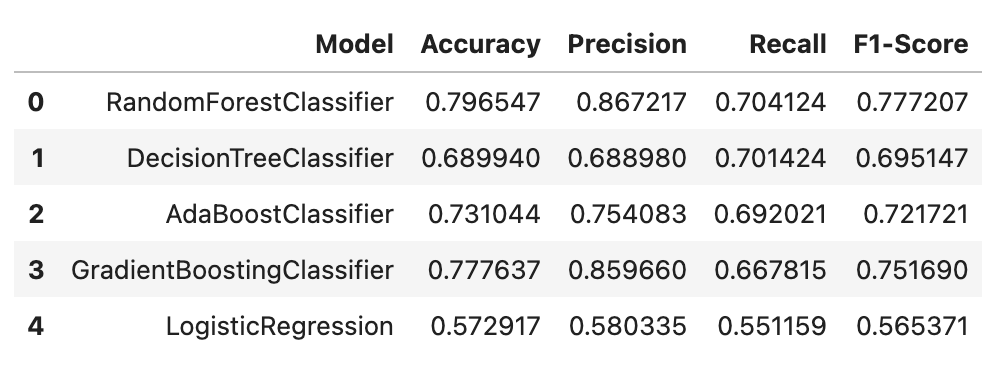Click RandomForest precision value 0.867217

[631, 102]
